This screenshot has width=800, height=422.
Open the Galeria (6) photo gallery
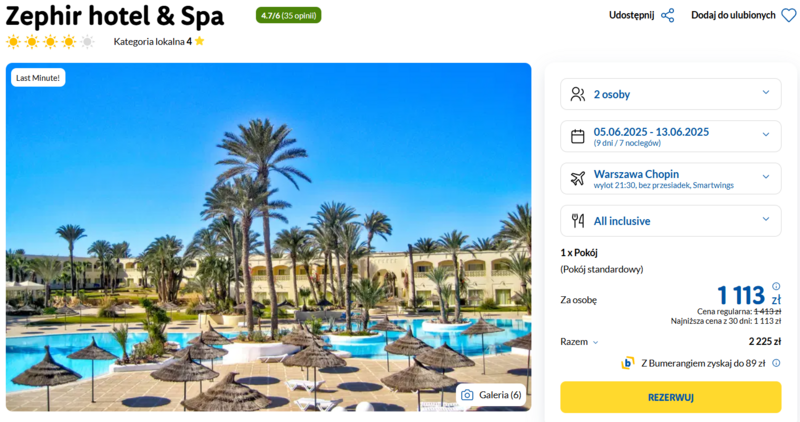491,395
